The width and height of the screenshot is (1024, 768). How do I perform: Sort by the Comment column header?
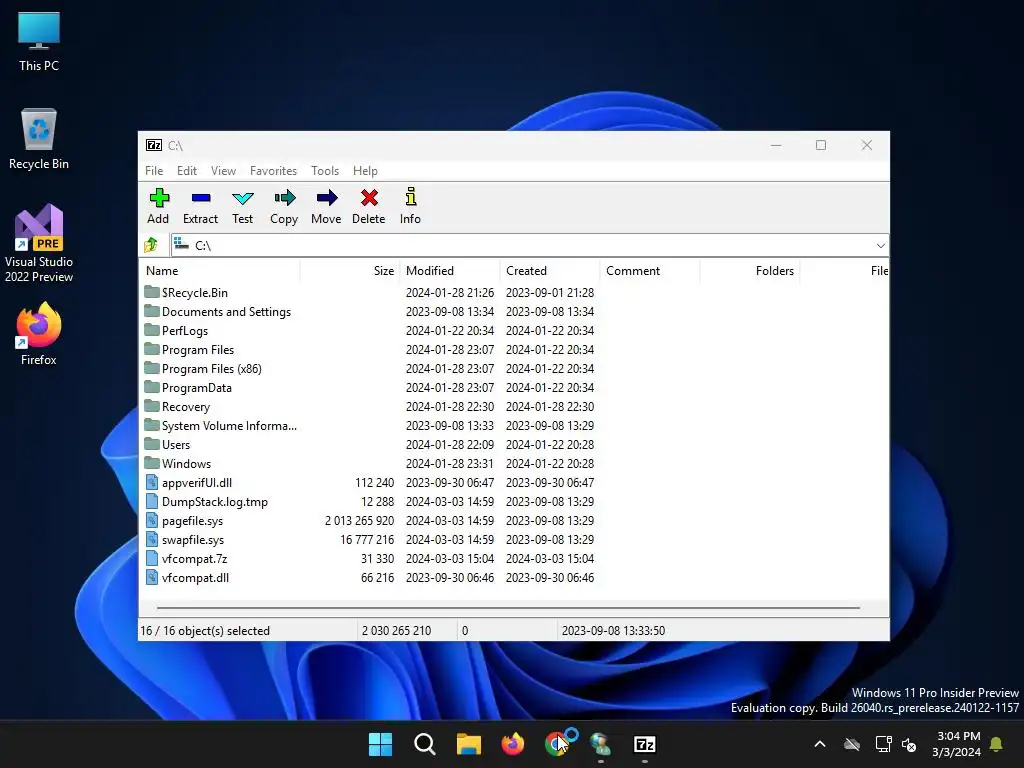tap(650, 270)
